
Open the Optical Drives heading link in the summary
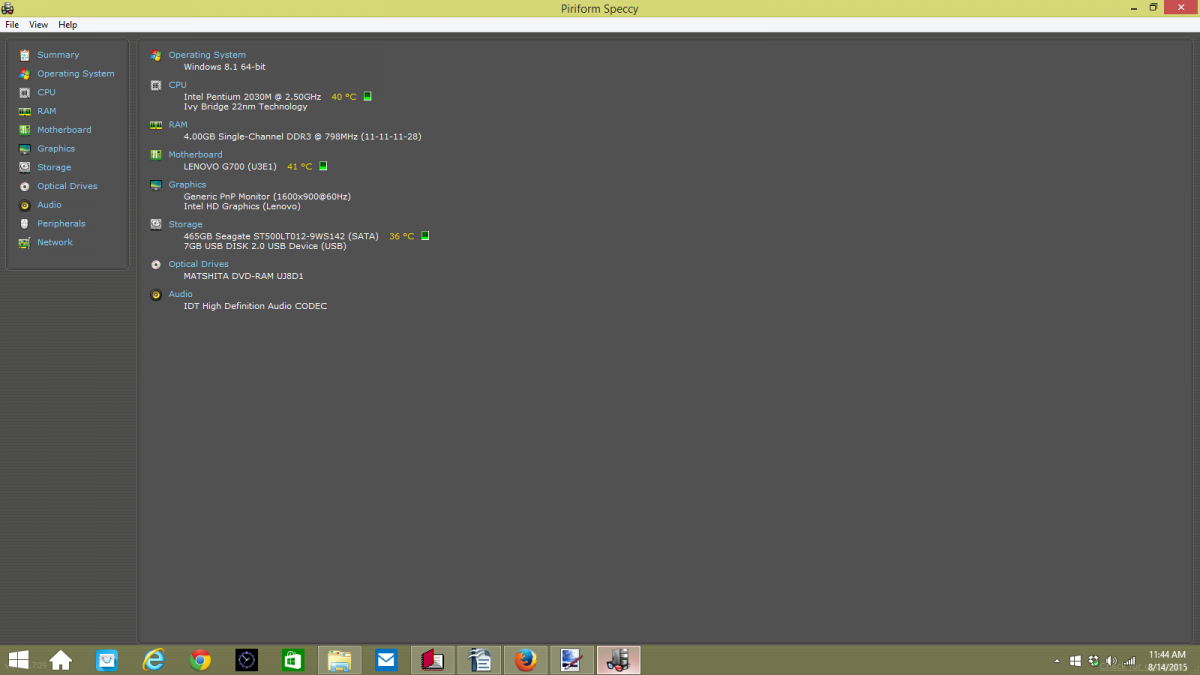198,265
